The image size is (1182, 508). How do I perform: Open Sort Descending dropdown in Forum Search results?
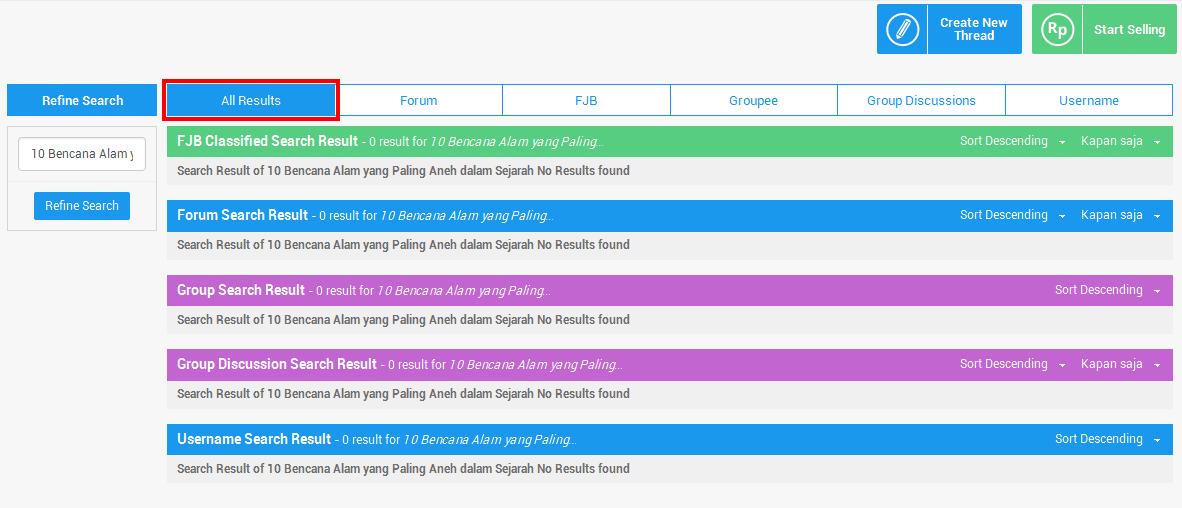pyautogui.click(x=1012, y=215)
